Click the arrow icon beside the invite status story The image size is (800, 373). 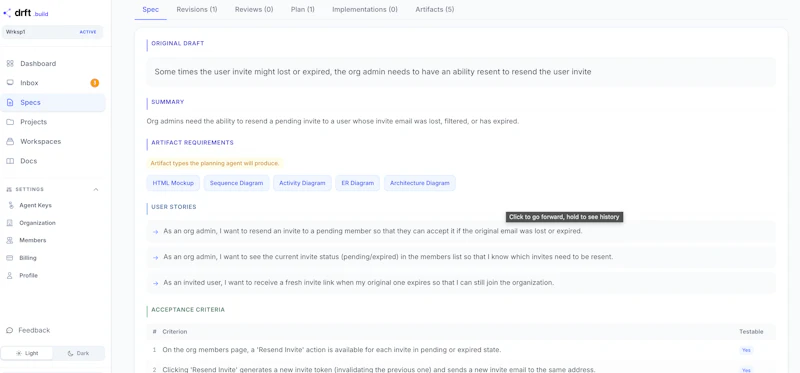tap(156, 258)
